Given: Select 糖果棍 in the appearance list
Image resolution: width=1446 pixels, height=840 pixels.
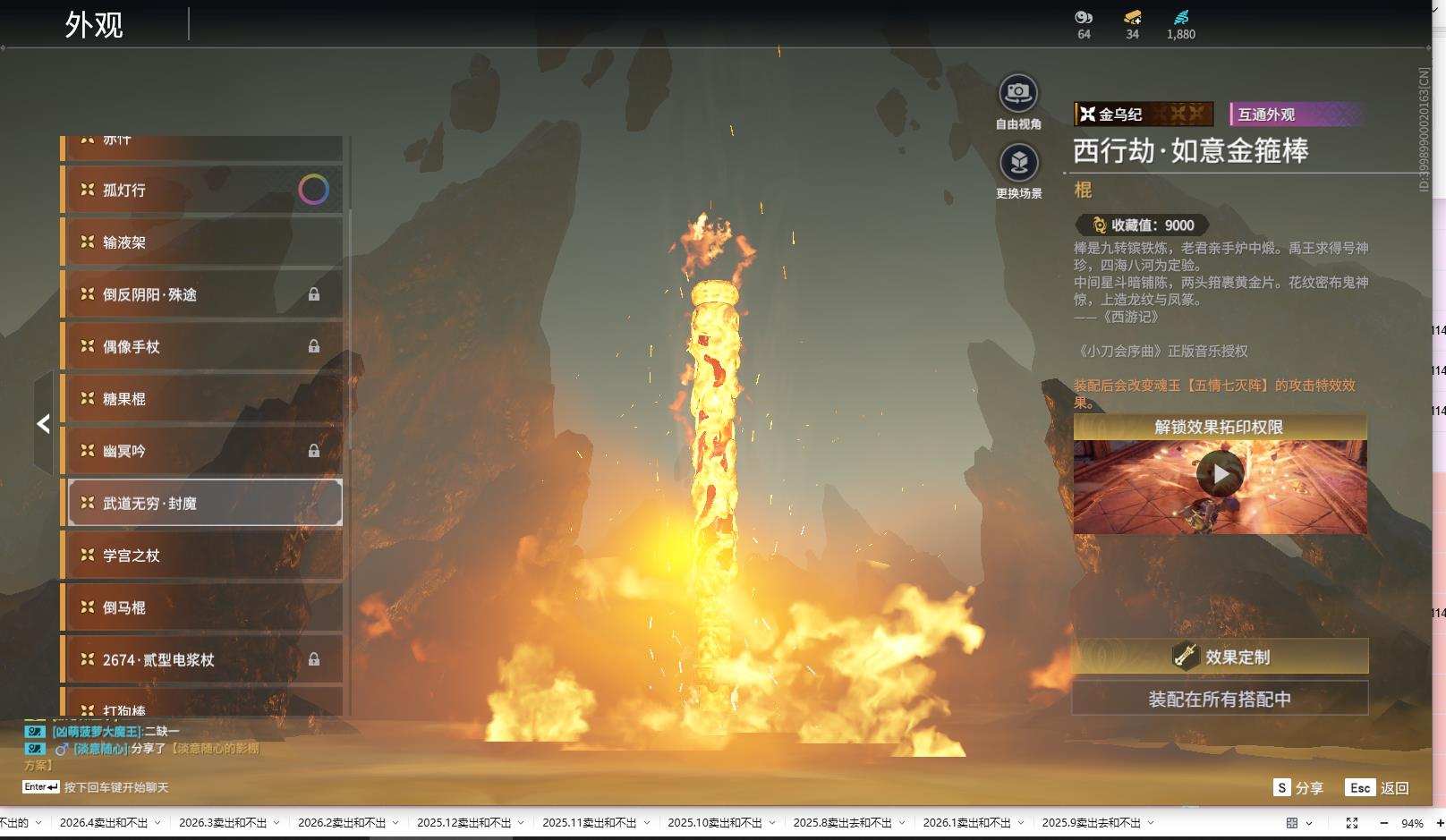Looking at the screenshot, I should 202,398.
